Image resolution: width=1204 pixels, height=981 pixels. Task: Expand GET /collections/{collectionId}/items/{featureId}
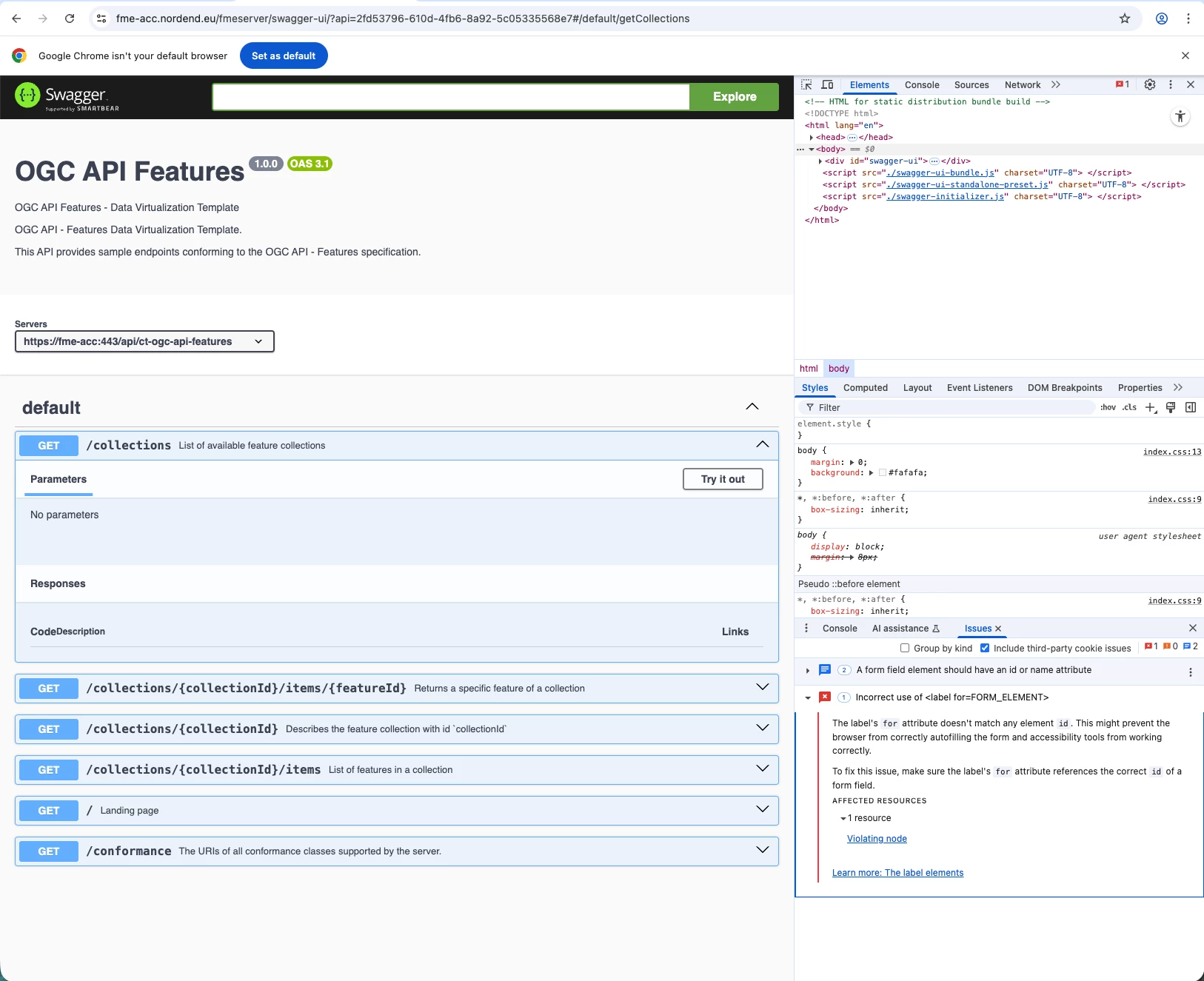[763, 687]
